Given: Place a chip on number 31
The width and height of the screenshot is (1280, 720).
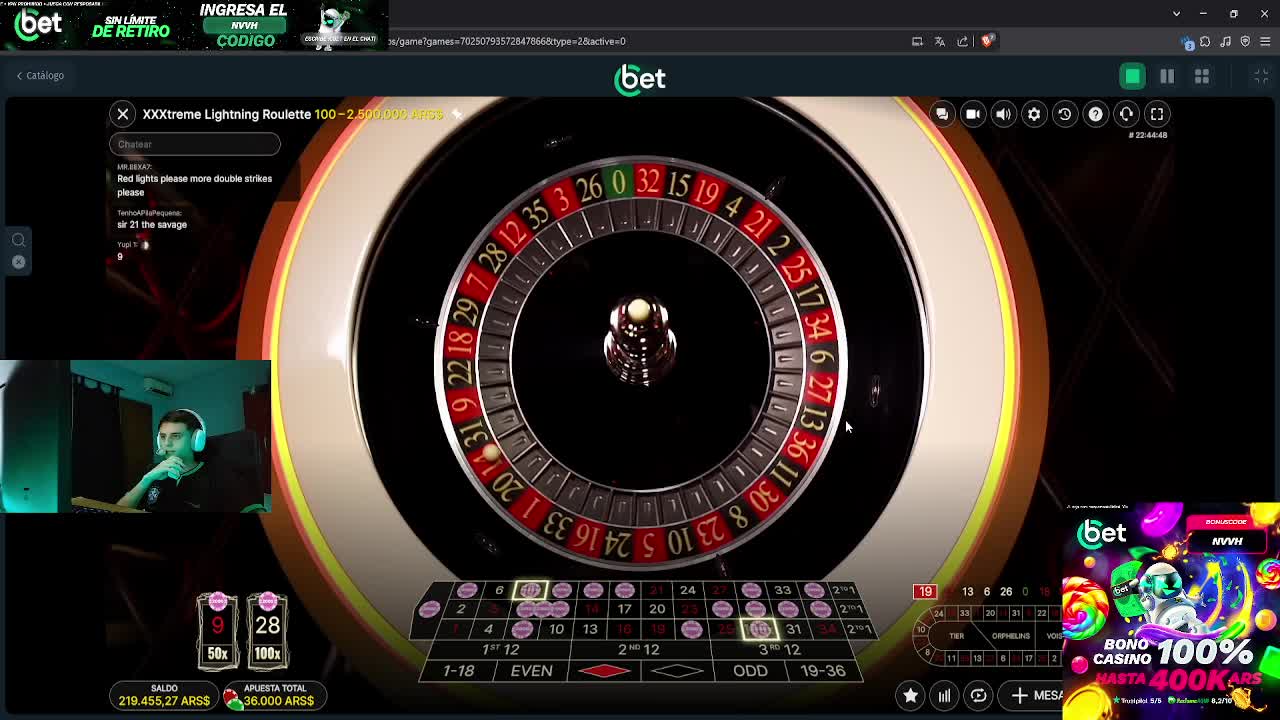Looking at the screenshot, I should click(793, 629).
